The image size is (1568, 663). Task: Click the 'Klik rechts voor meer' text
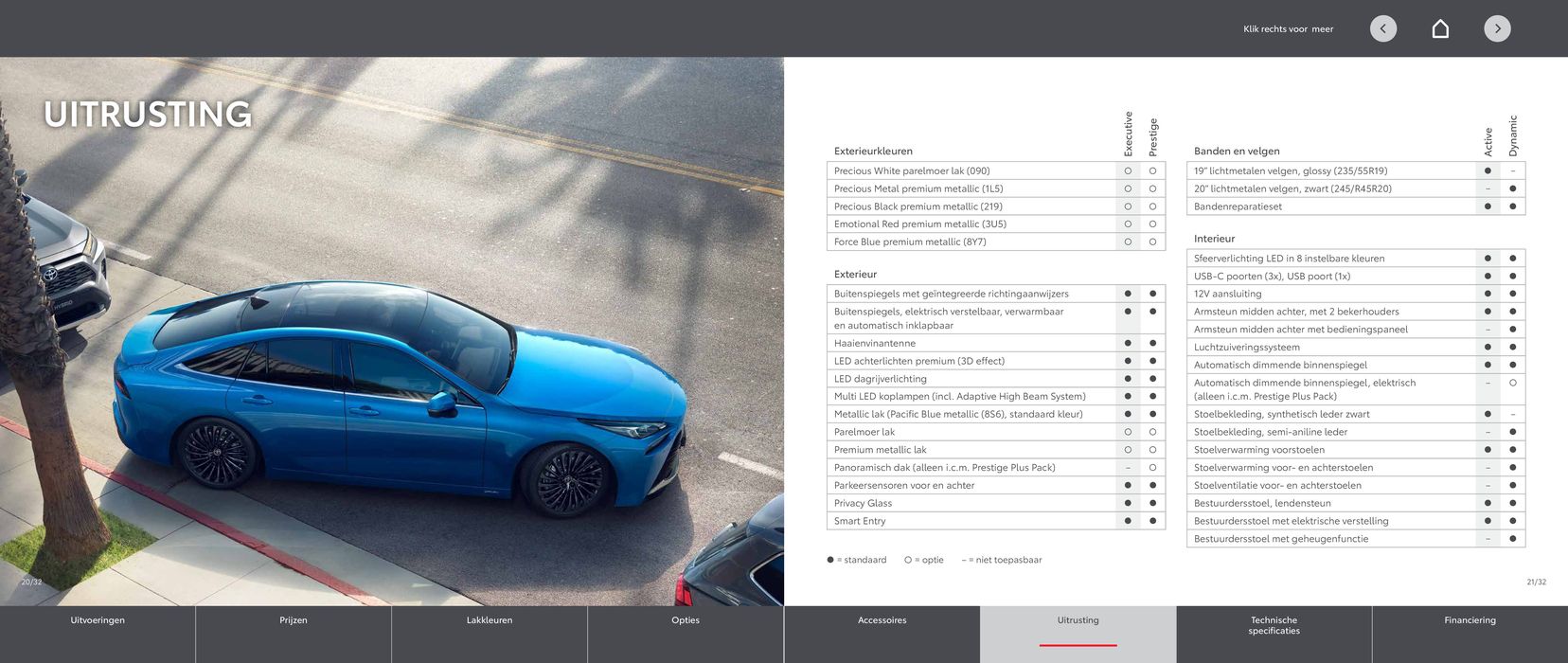pos(1288,29)
